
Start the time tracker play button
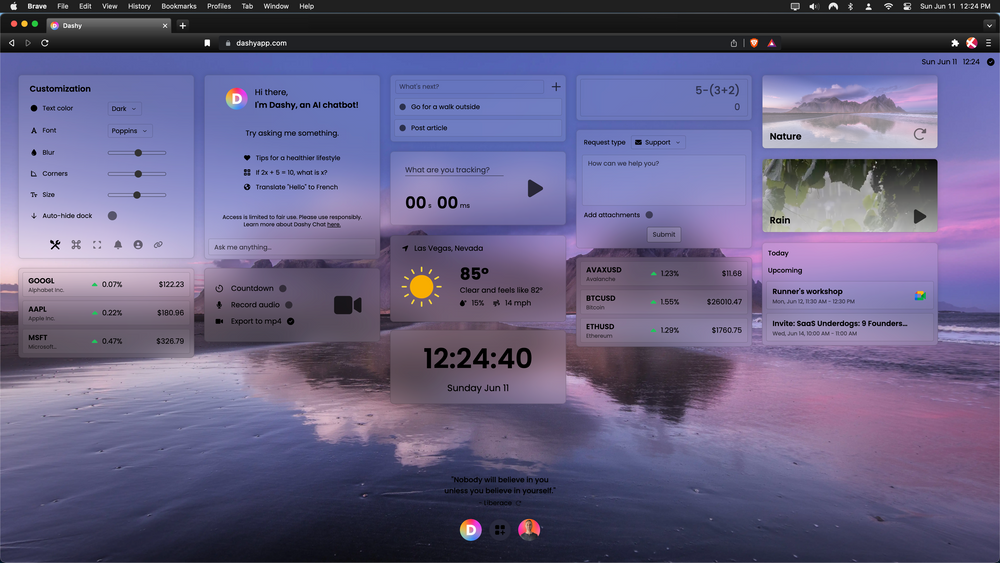[535, 188]
